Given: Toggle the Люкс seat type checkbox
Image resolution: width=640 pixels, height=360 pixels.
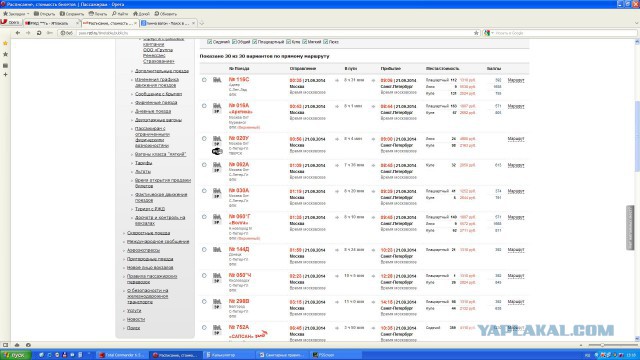Looking at the screenshot, I should point(326,42).
